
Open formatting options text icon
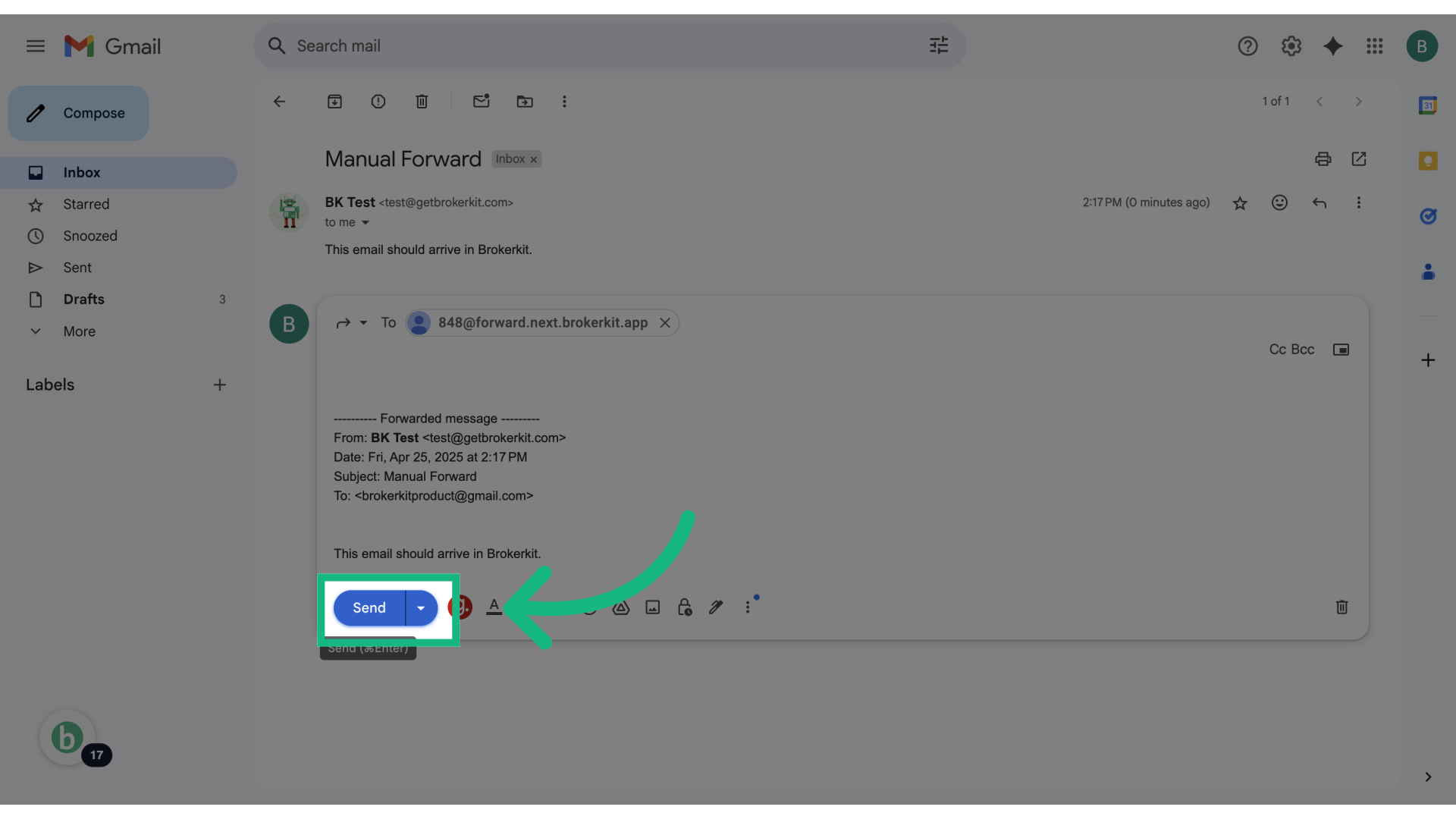tap(494, 607)
